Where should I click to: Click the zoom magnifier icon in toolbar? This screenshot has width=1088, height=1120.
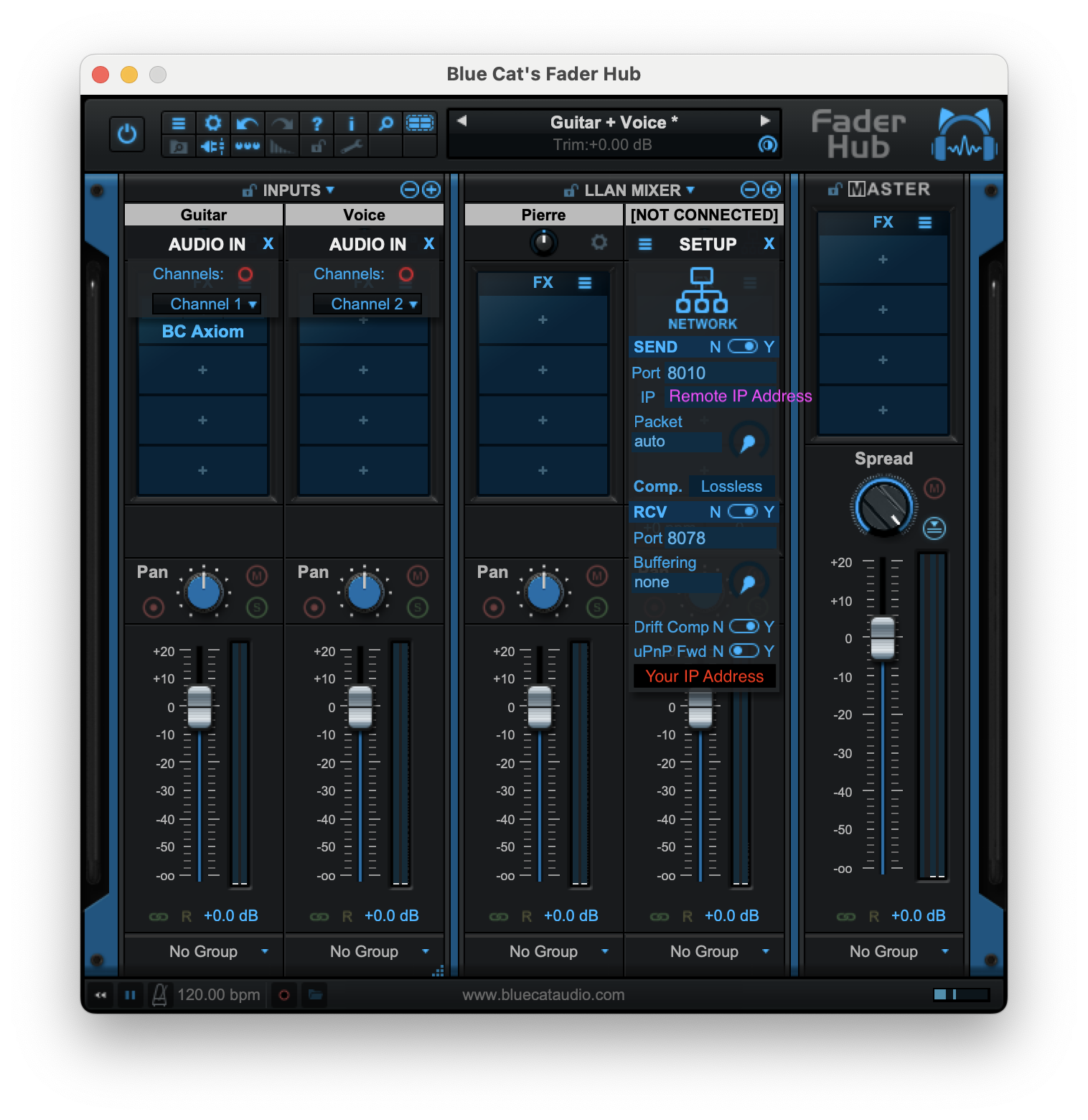tap(385, 123)
